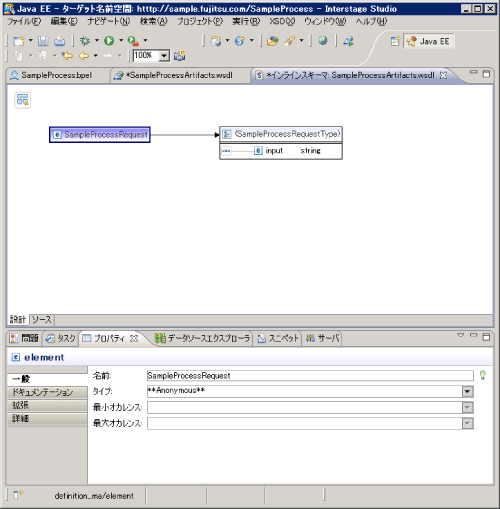Click the Open Perspective icon
Image resolution: width=500 pixels, height=509 pixels.
pos(395,41)
